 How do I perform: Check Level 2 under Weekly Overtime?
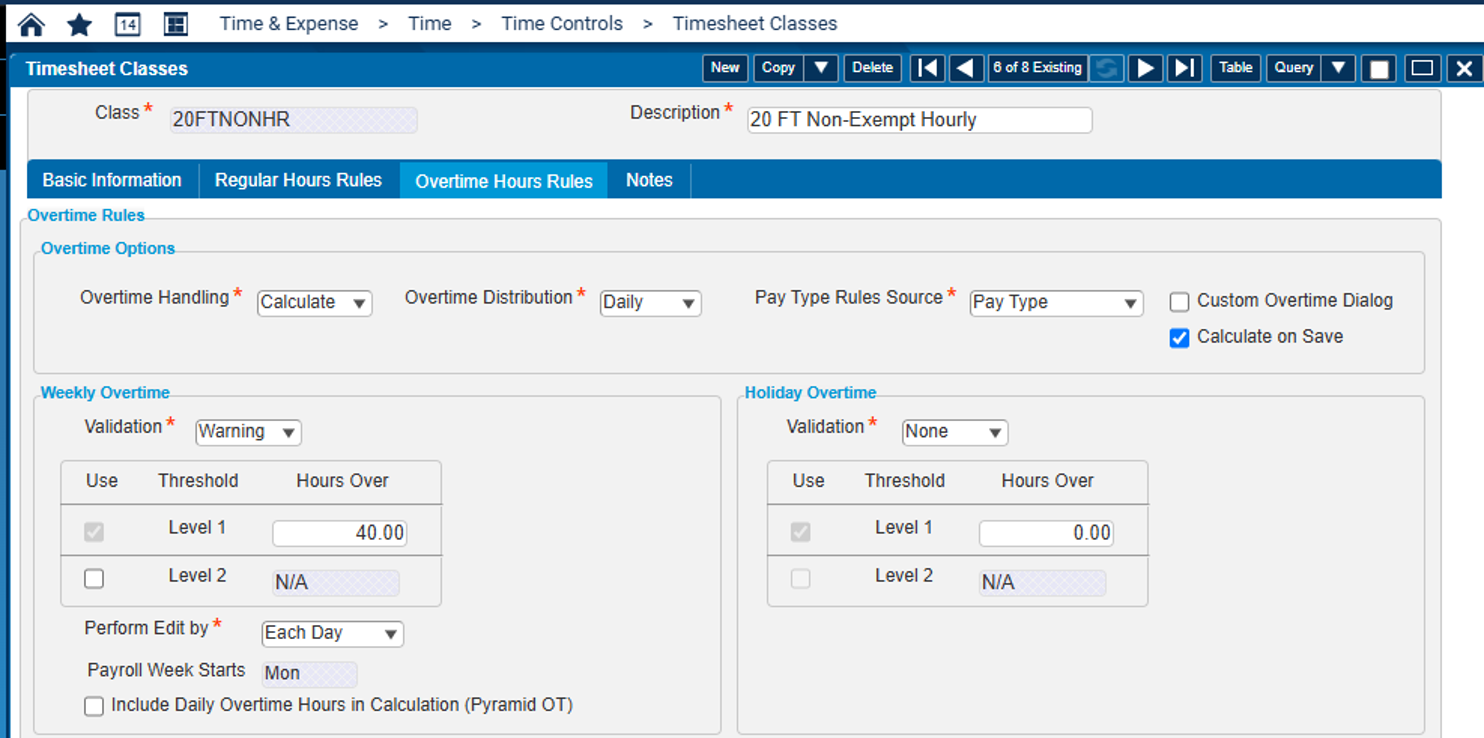(93, 578)
